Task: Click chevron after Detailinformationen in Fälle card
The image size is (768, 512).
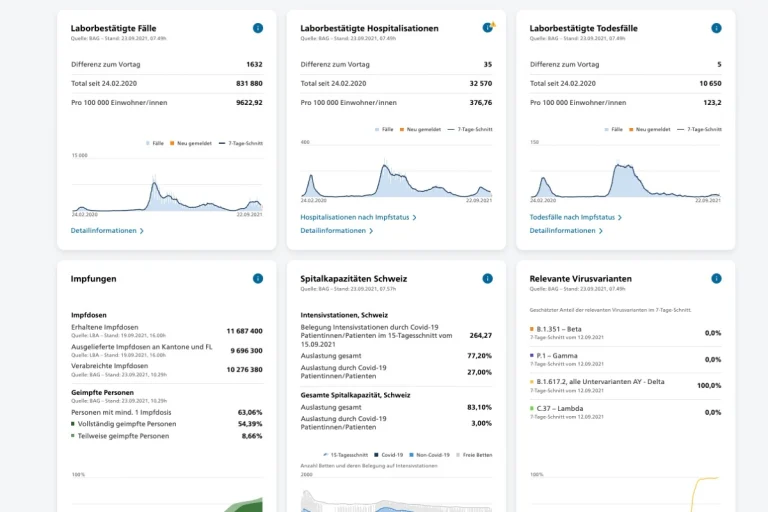Action: [142, 231]
